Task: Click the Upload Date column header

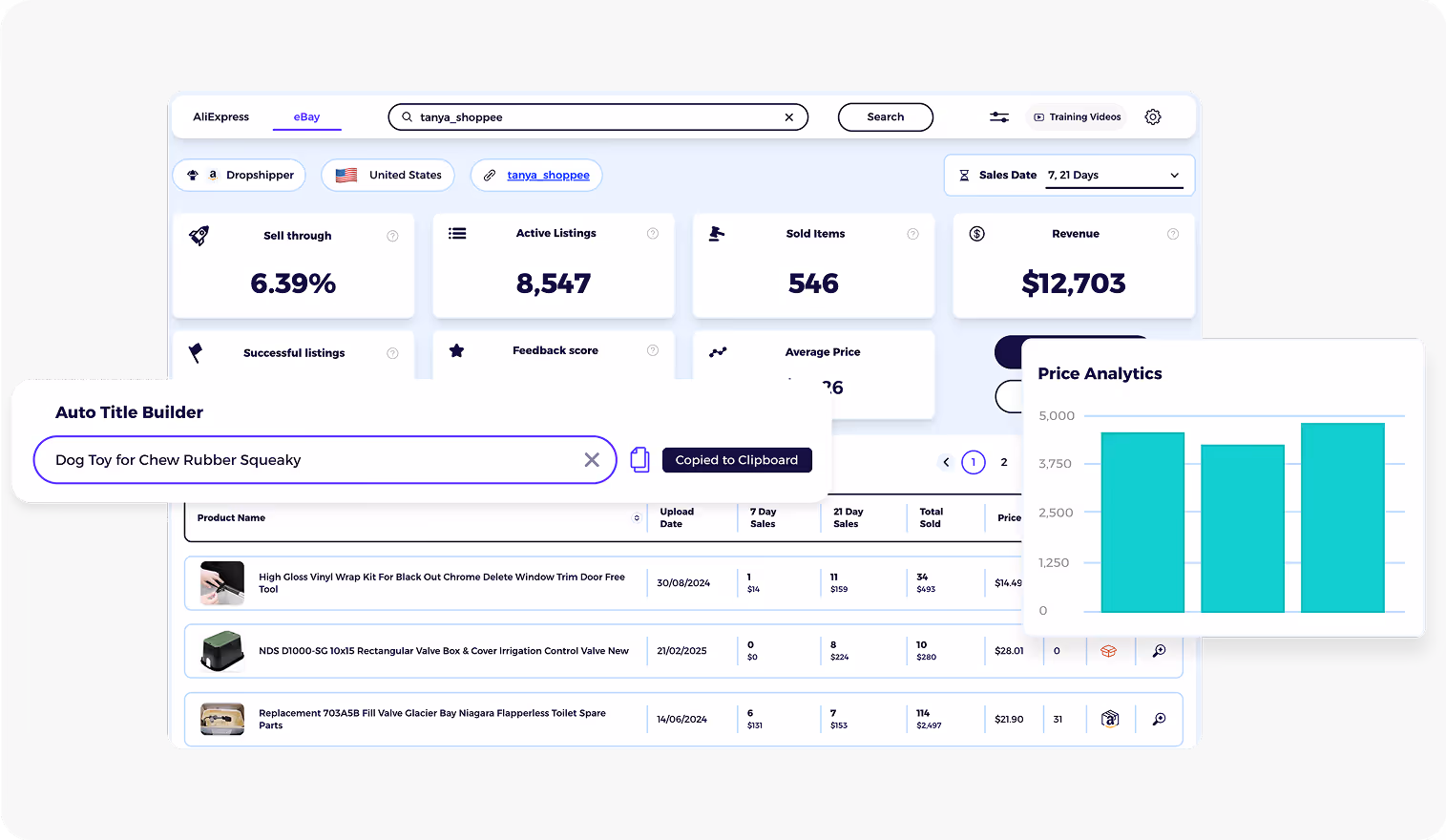Action: [677, 518]
